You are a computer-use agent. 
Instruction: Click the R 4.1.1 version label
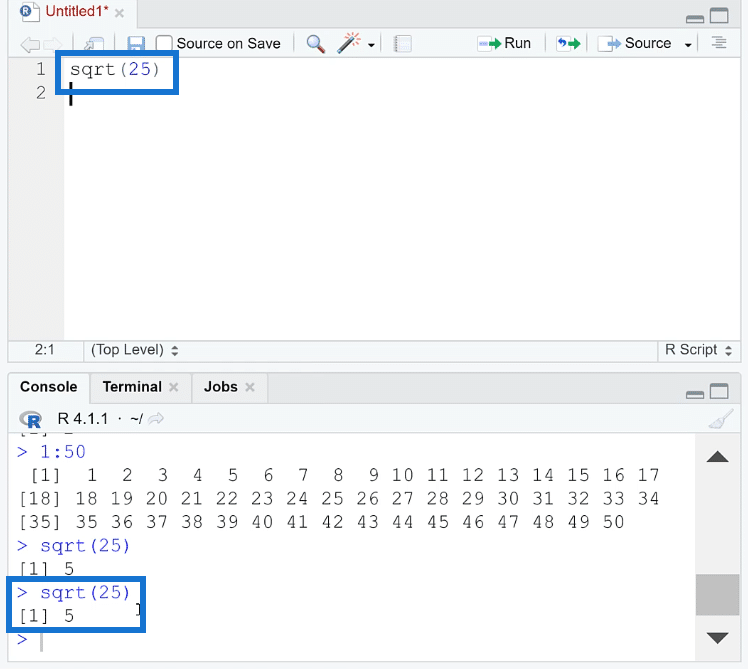pos(83,419)
